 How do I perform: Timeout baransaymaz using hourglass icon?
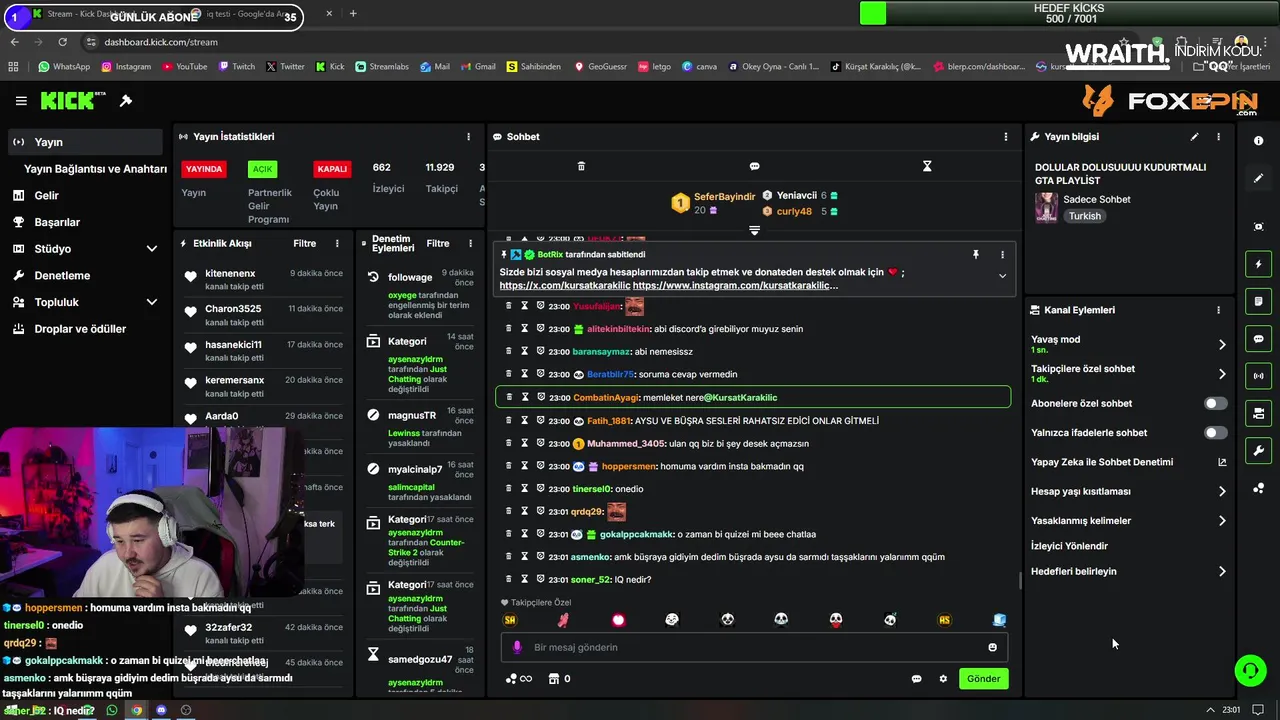[524, 352]
